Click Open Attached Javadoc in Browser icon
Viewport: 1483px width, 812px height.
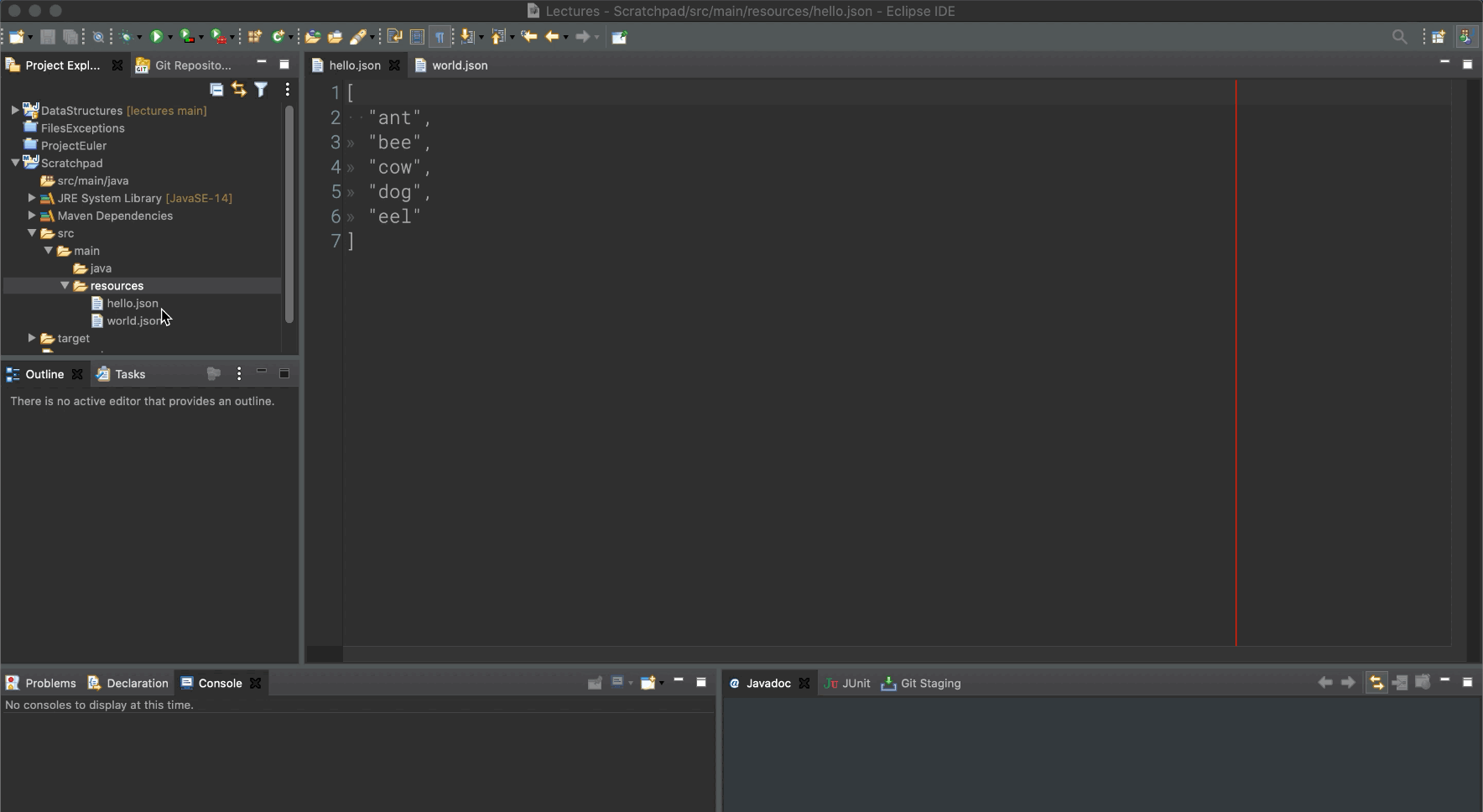tap(1423, 683)
